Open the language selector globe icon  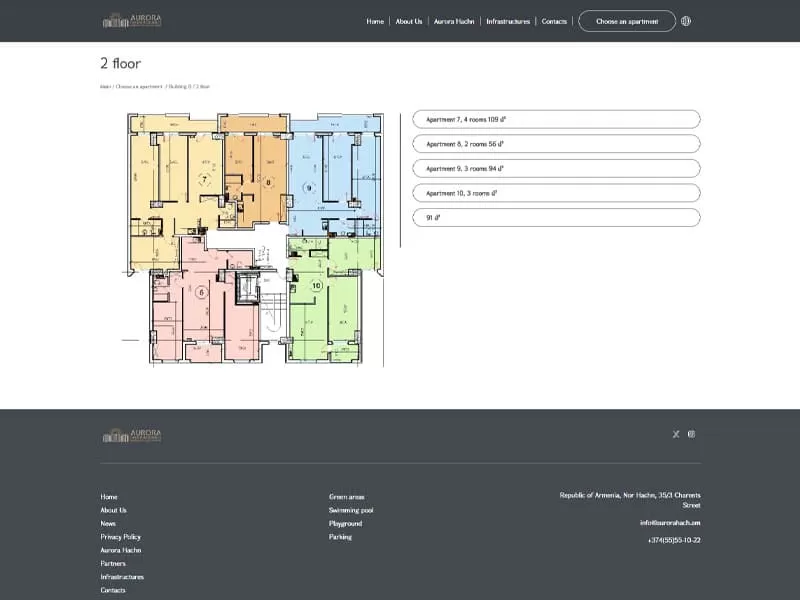pos(686,20)
